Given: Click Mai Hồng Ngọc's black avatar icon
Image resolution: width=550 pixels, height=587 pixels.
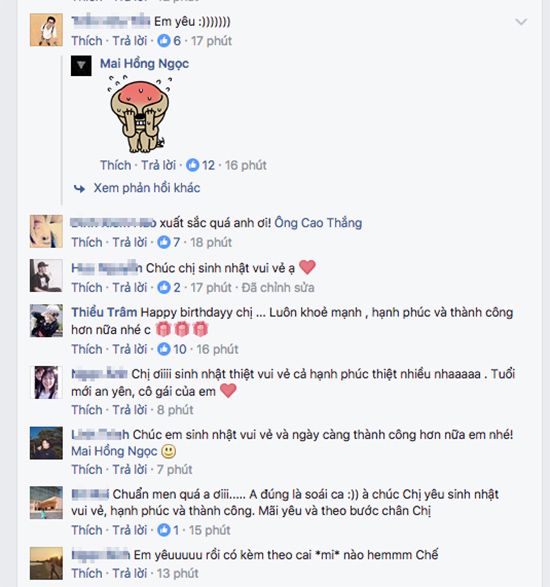Looking at the screenshot, I should (81, 66).
